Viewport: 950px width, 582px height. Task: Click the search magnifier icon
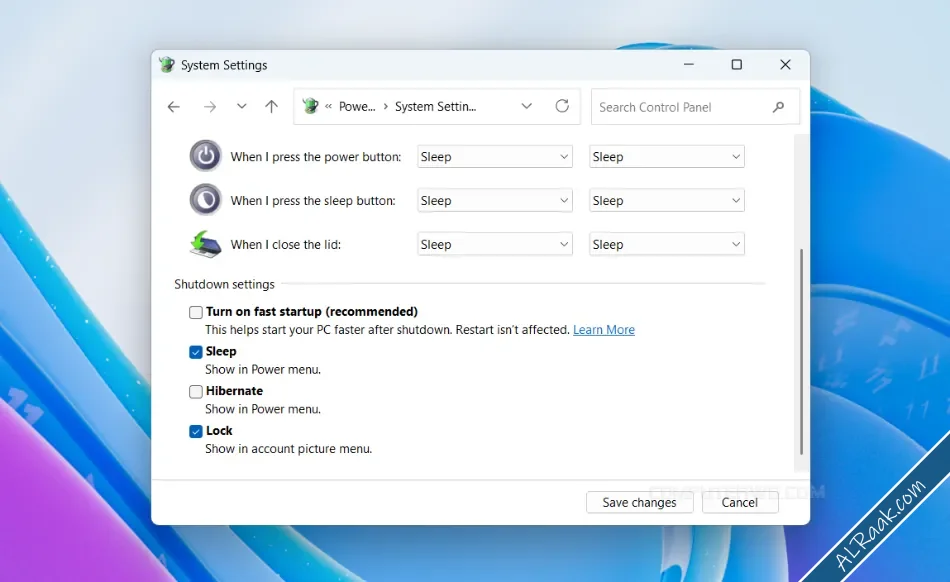tap(779, 107)
